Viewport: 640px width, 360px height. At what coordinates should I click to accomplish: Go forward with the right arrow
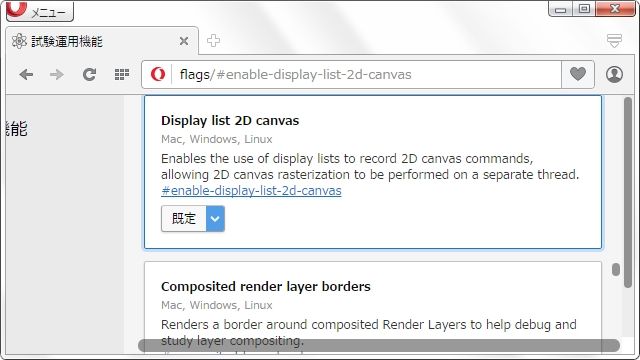pyautogui.click(x=57, y=75)
